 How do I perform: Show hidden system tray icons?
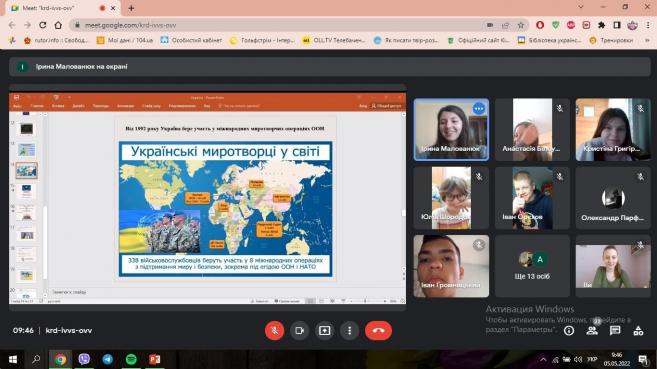click(x=543, y=359)
